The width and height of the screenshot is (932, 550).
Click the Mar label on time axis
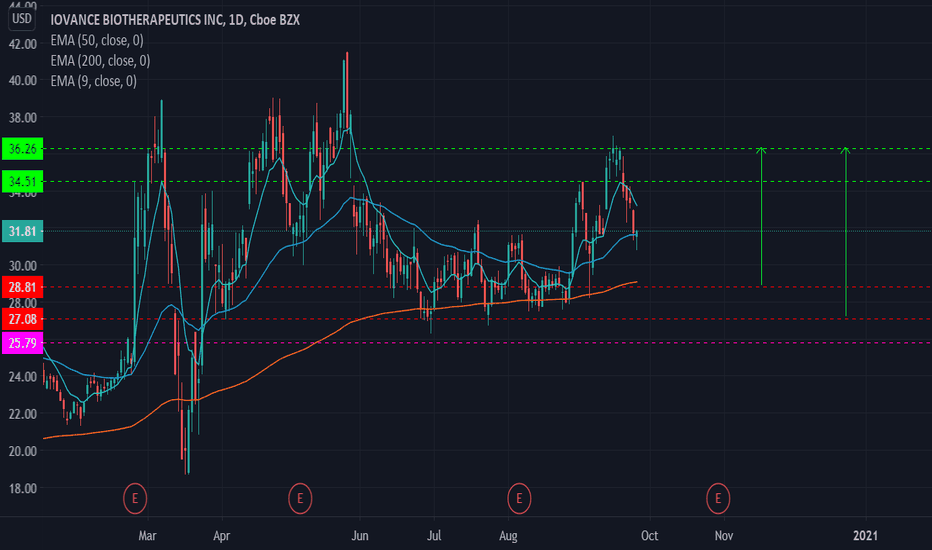[x=147, y=536]
